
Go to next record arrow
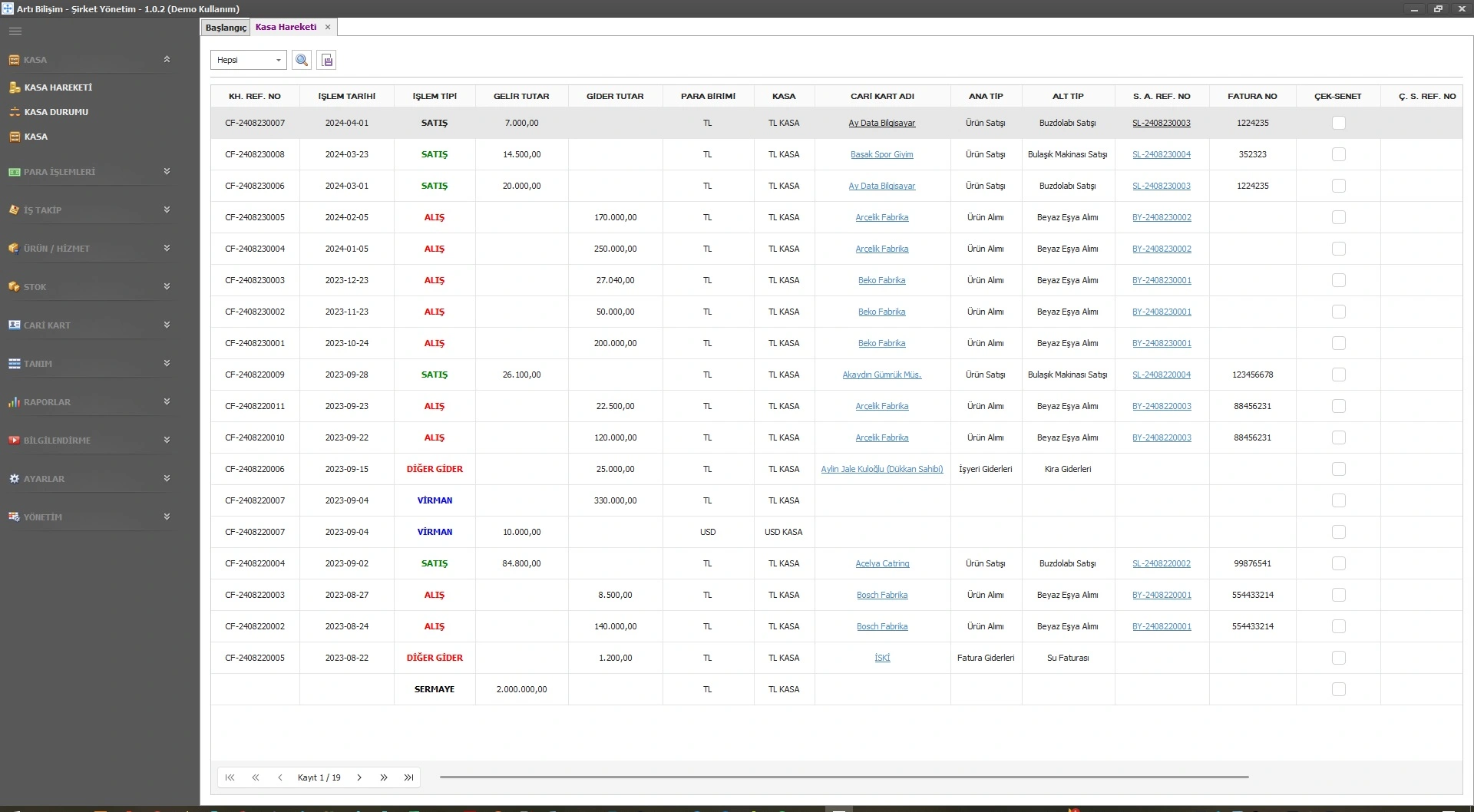coord(359,777)
